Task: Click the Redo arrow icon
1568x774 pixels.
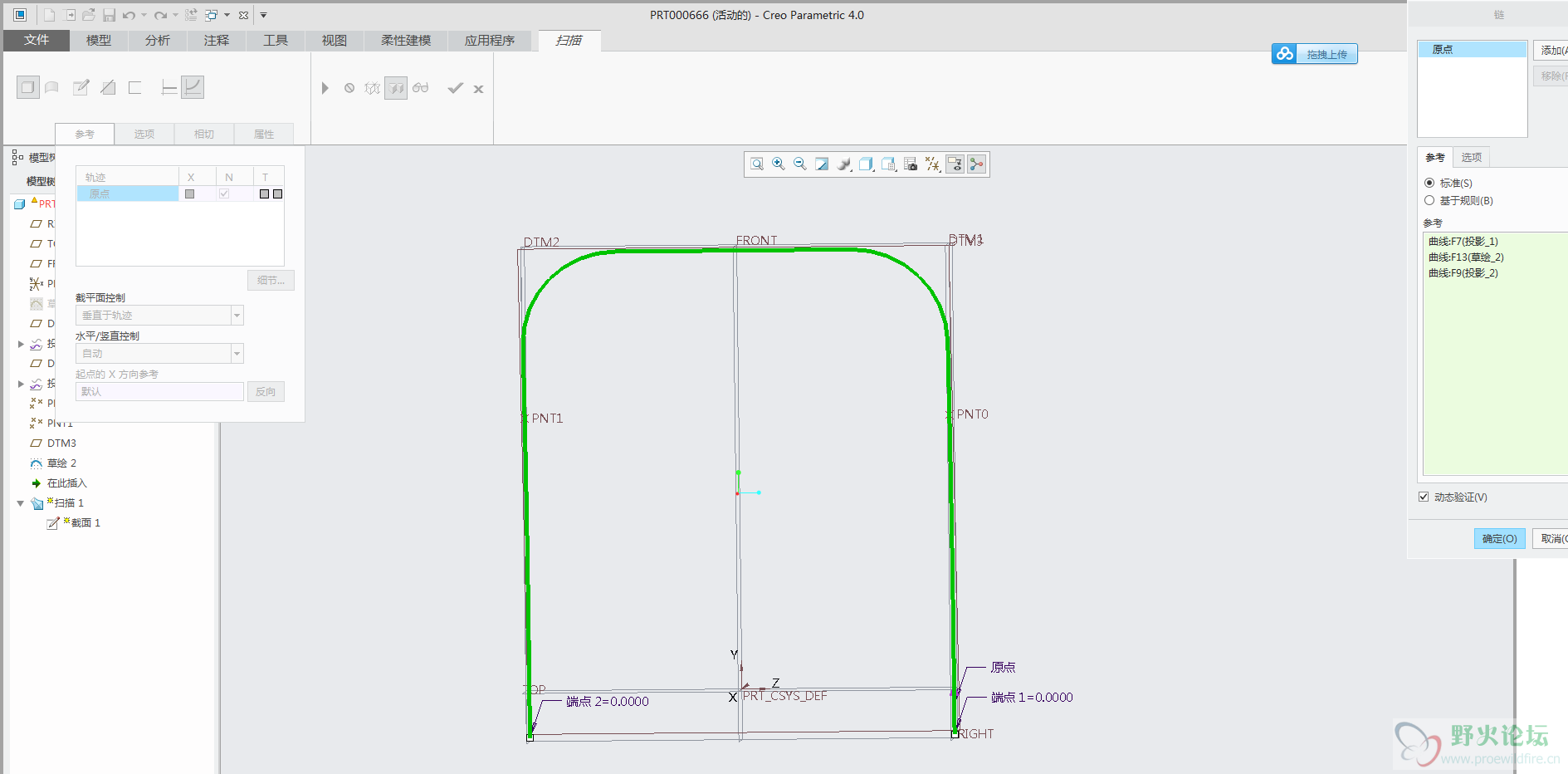Action: point(160,15)
